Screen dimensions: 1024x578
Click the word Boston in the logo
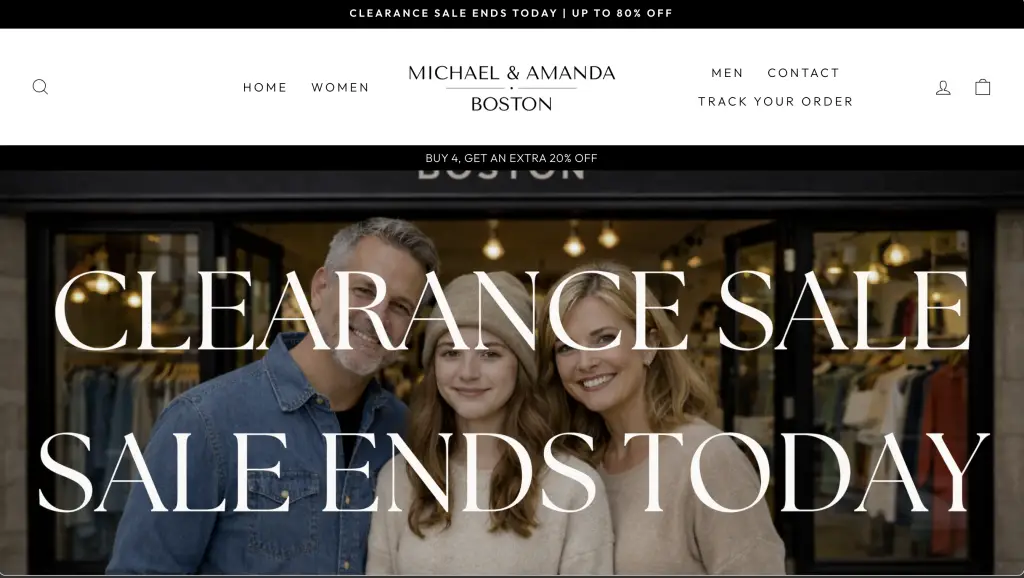[x=511, y=104]
